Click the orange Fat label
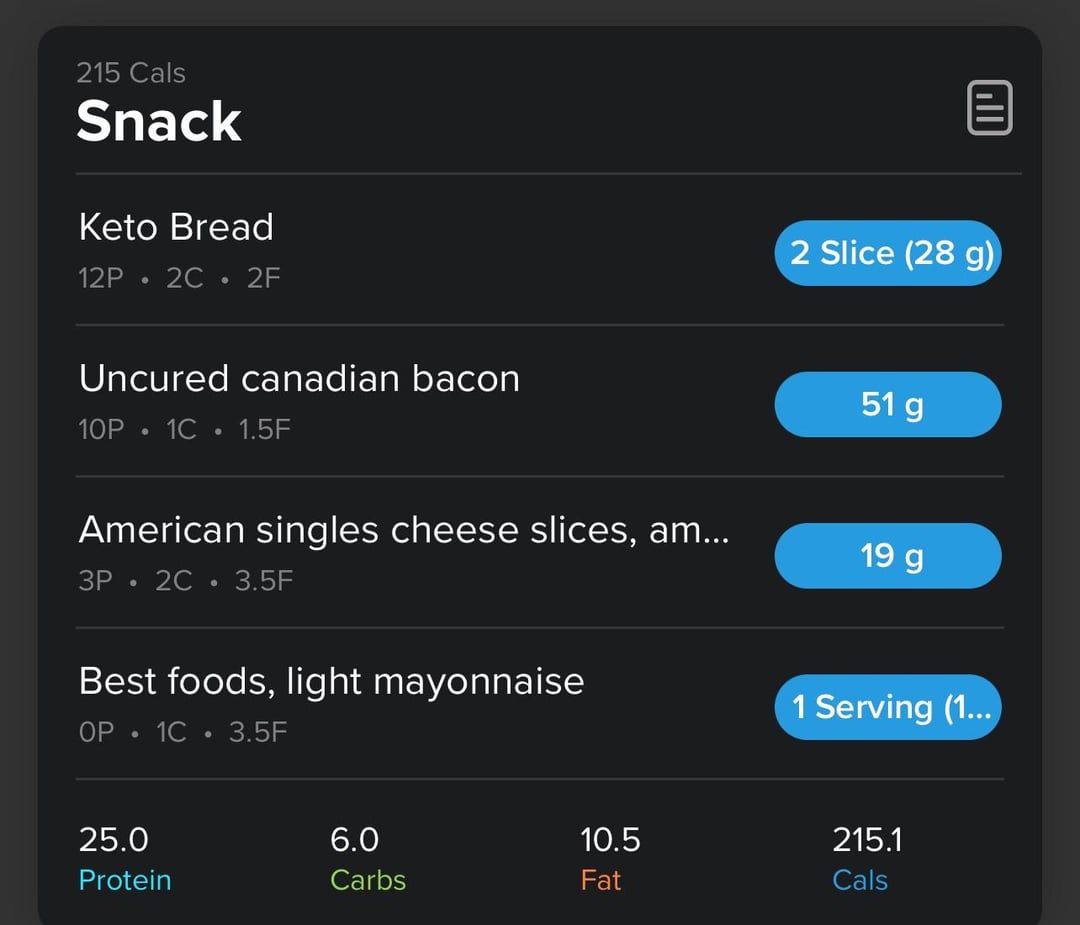1080x925 pixels. (x=601, y=880)
